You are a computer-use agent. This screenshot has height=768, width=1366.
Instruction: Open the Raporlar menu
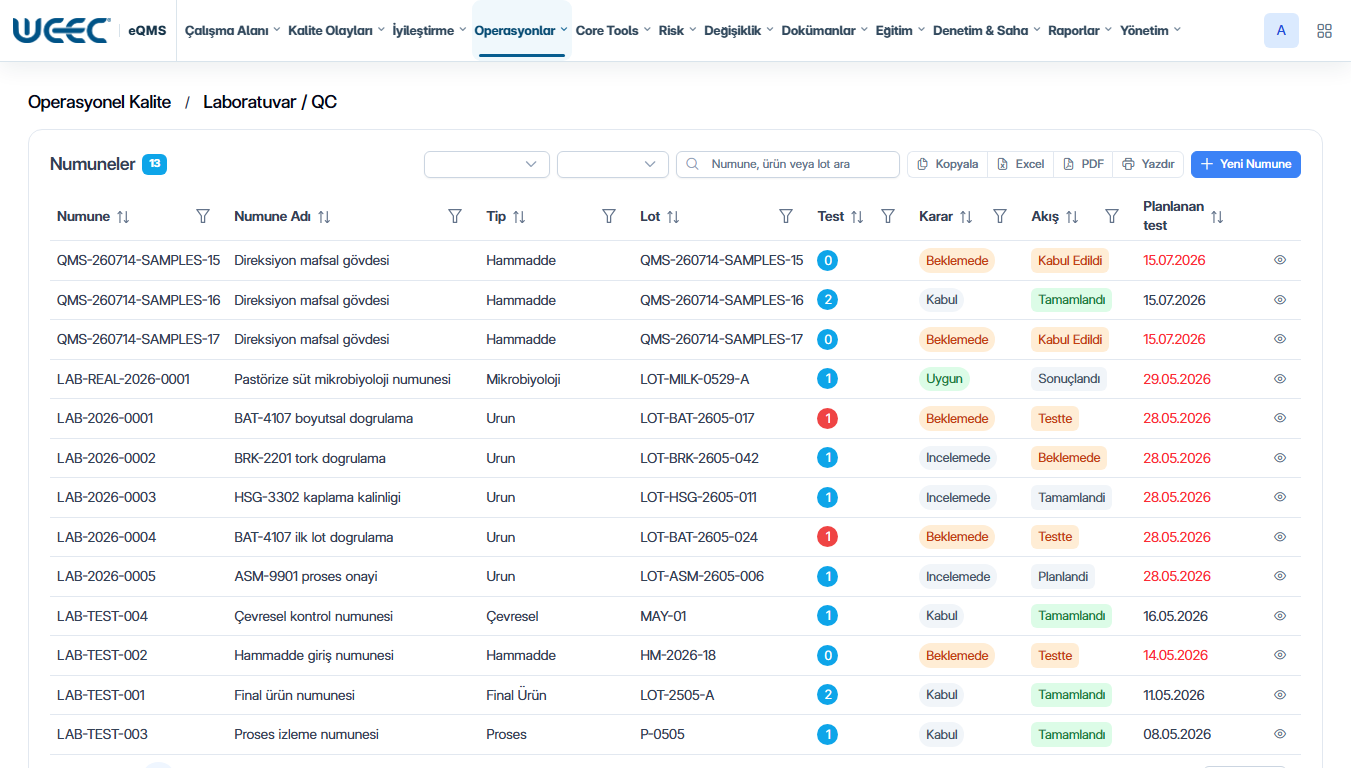1080,31
